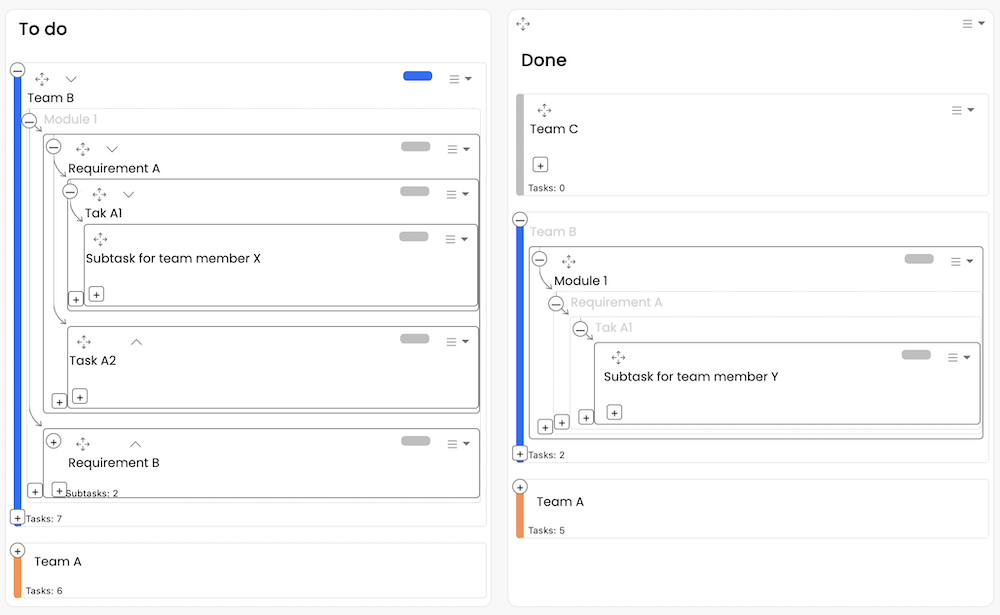Click move handle on Subtask for team member Y
Screen dimensions: 1000x615
[x=618, y=357]
